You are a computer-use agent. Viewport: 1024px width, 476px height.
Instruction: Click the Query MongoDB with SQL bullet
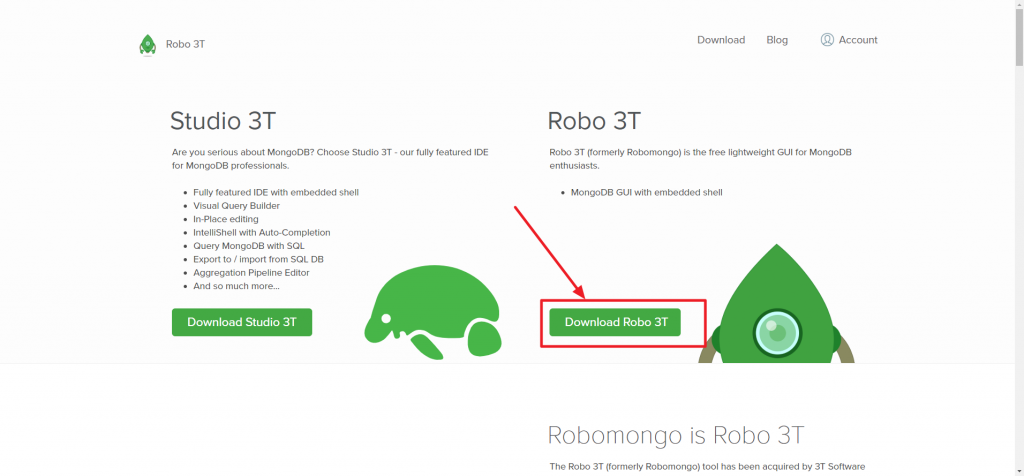249,246
